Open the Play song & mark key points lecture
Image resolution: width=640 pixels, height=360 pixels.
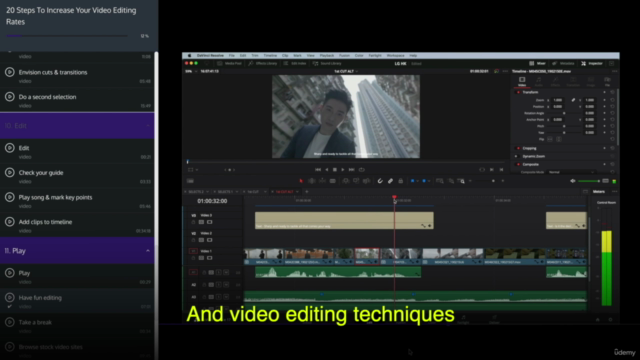77,201
